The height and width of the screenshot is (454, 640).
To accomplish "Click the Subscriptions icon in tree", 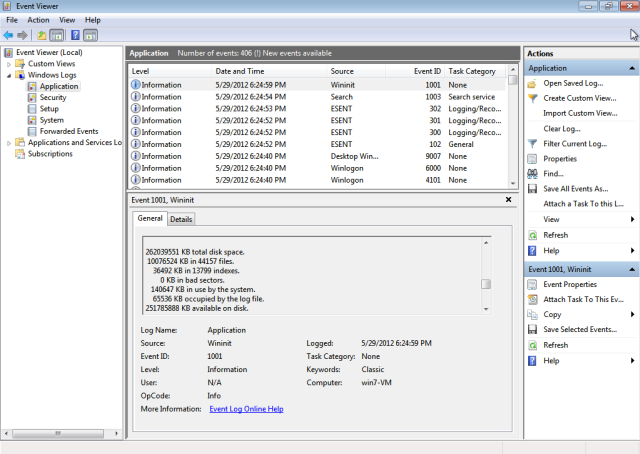I will [20, 154].
